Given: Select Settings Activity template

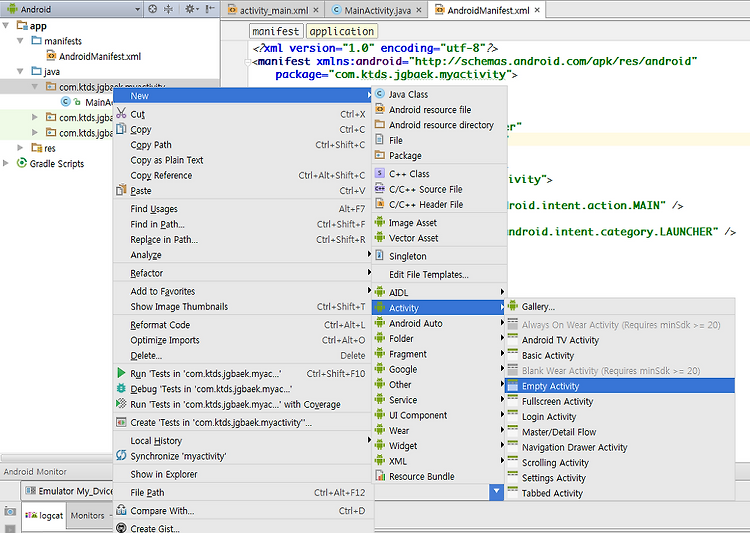Looking at the screenshot, I should (x=620, y=477).
